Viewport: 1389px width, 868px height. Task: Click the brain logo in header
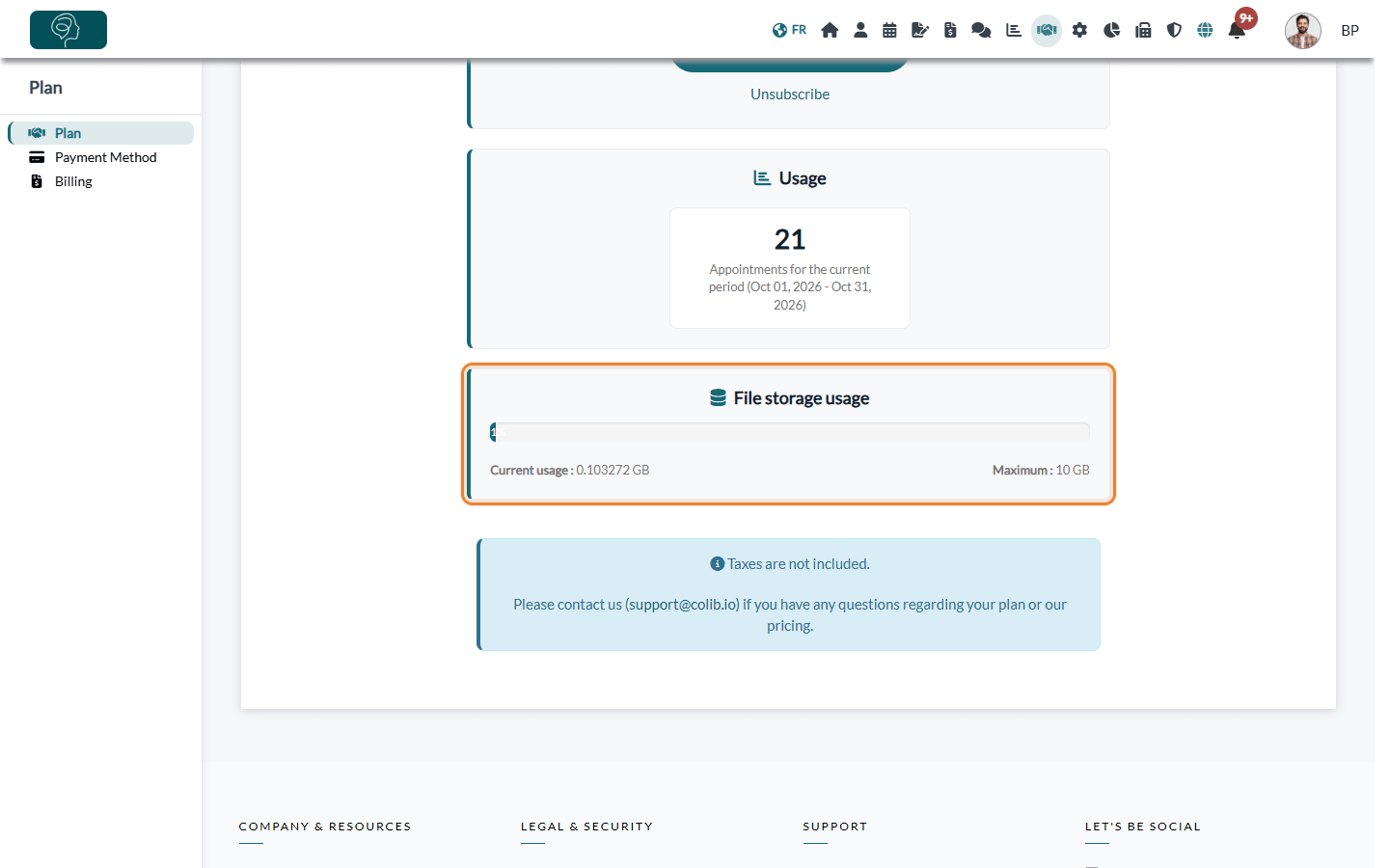pos(68,30)
